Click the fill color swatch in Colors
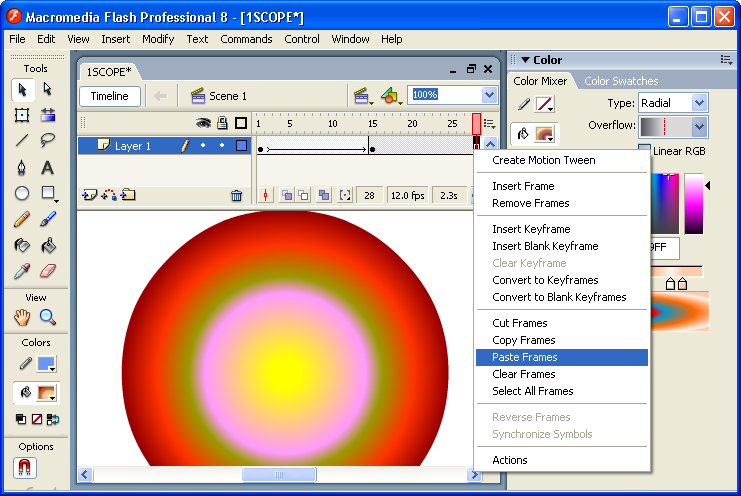 click(x=47, y=393)
